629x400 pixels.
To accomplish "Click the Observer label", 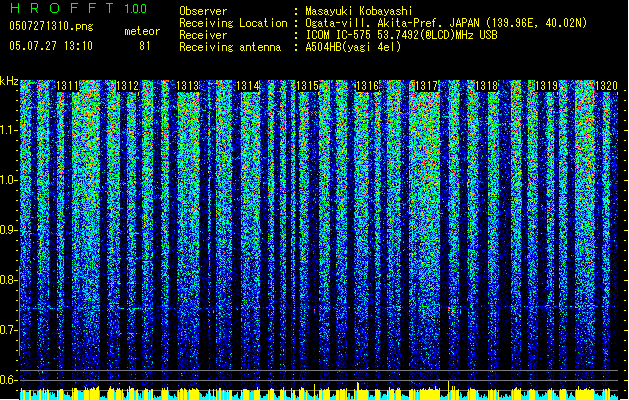I will click(203, 11).
